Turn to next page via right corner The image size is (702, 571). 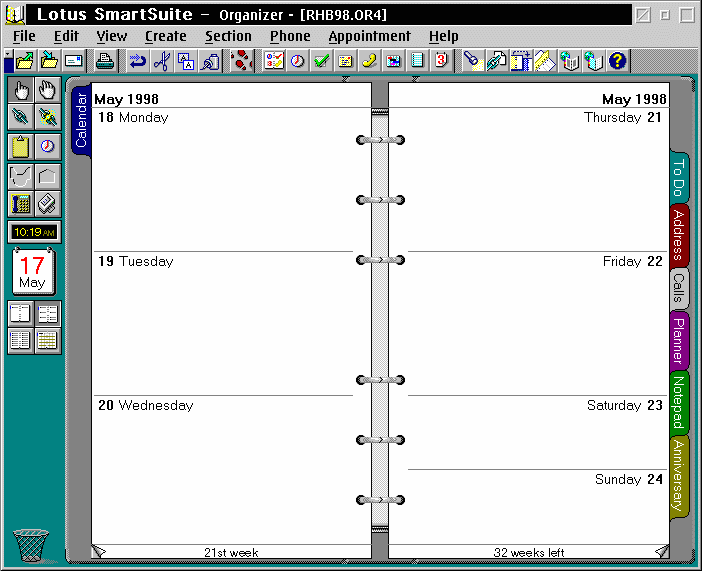point(661,550)
